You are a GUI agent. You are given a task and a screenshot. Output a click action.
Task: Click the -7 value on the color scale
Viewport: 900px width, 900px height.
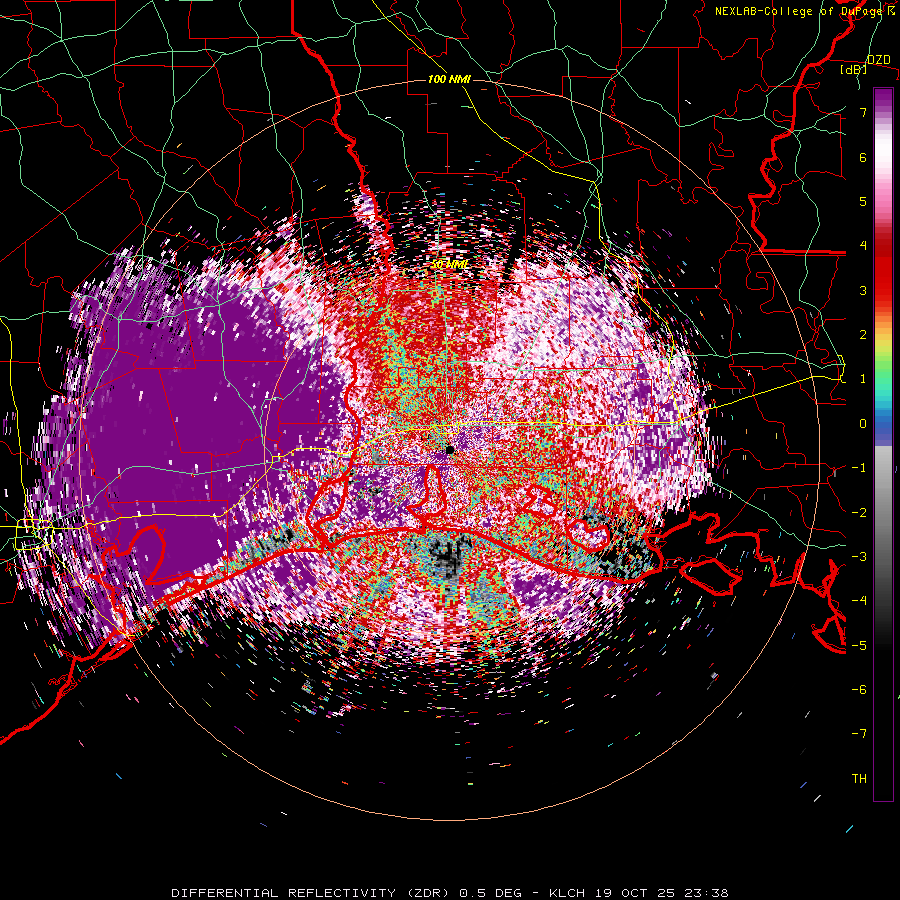(859, 734)
